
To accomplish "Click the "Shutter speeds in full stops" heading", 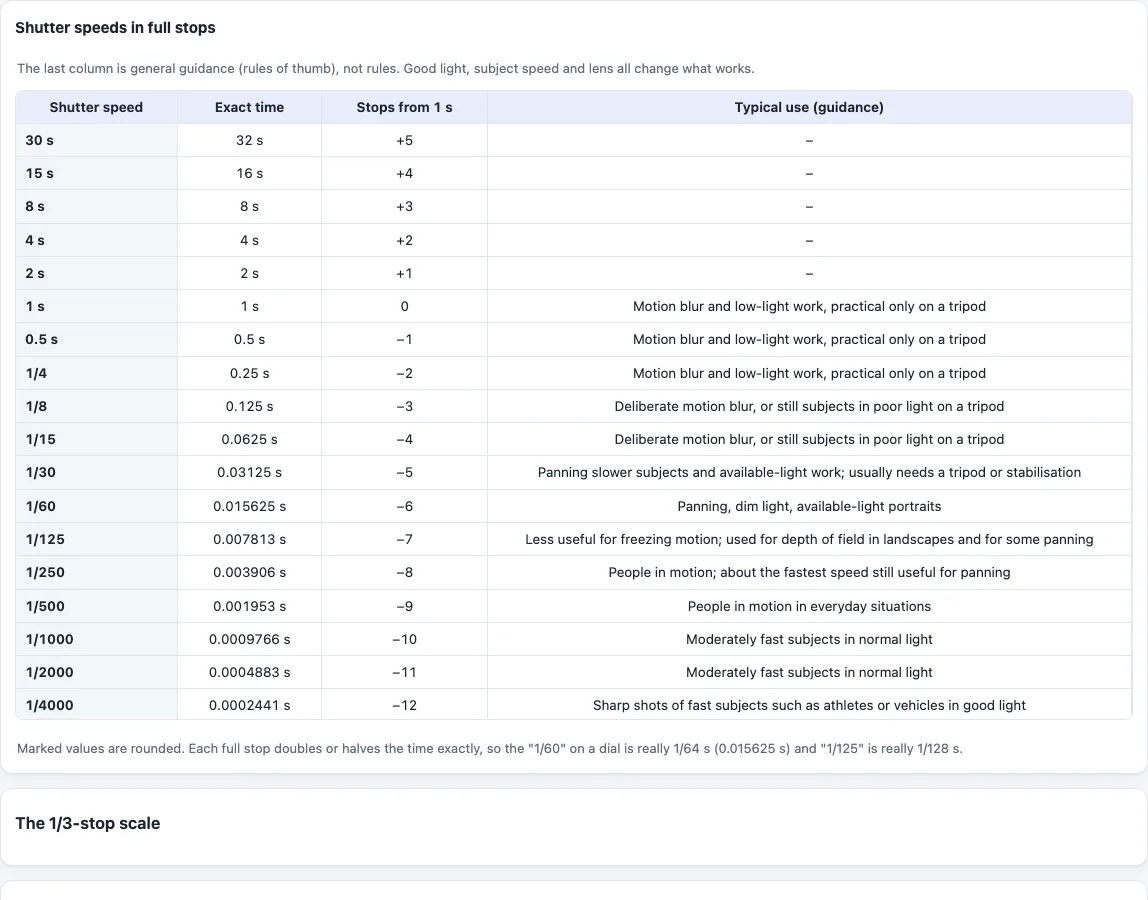I will click(x=116, y=28).
